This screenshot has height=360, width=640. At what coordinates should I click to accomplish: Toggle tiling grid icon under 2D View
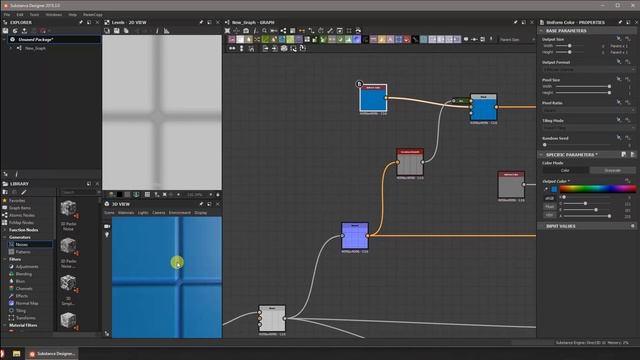[x=147, y=195]
